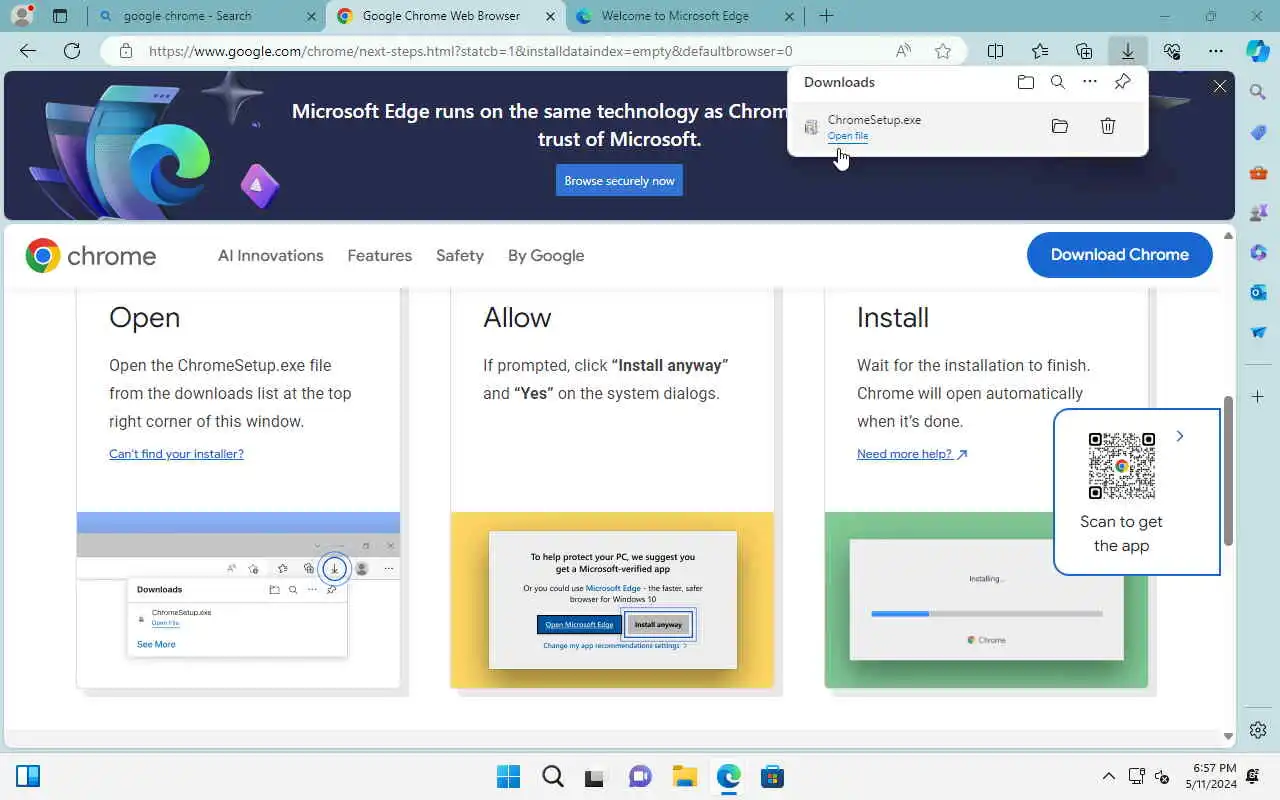Click the Download Chrome button
The image size is (1280, 800).
1120,255
